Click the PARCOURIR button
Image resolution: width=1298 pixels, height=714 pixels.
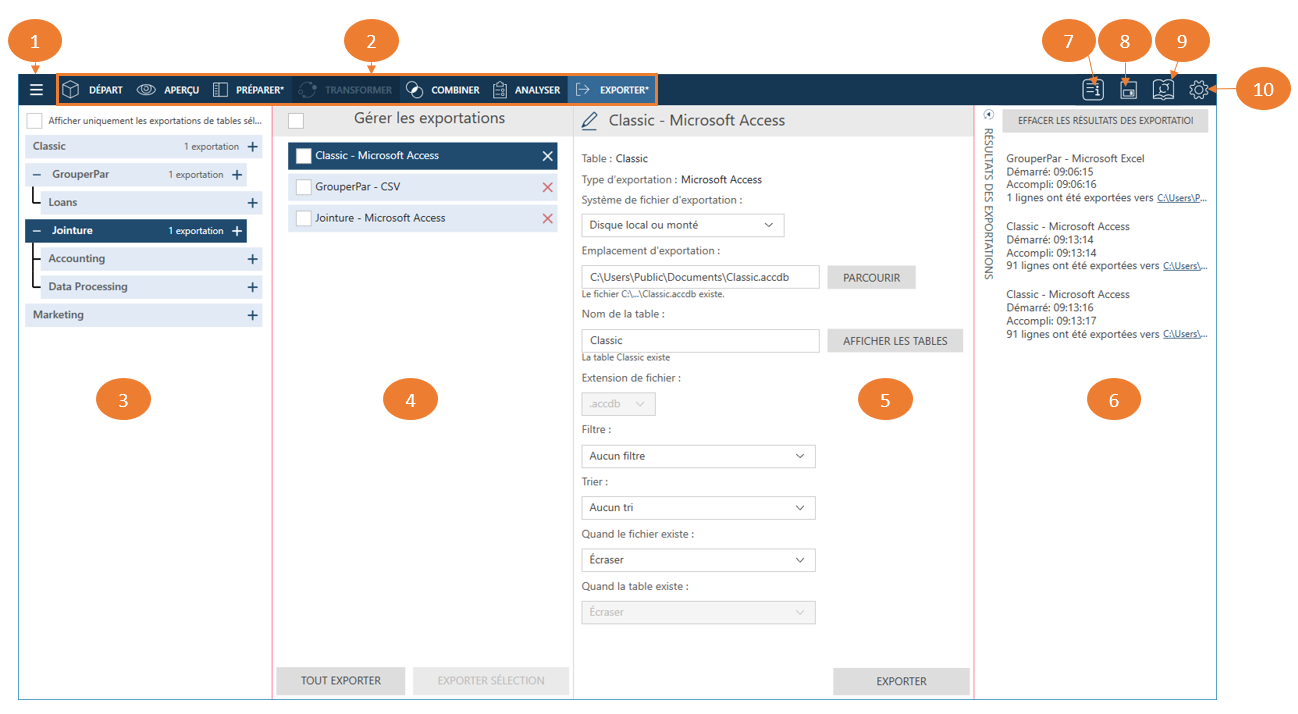pyautogui.click(x=872, y=277)
